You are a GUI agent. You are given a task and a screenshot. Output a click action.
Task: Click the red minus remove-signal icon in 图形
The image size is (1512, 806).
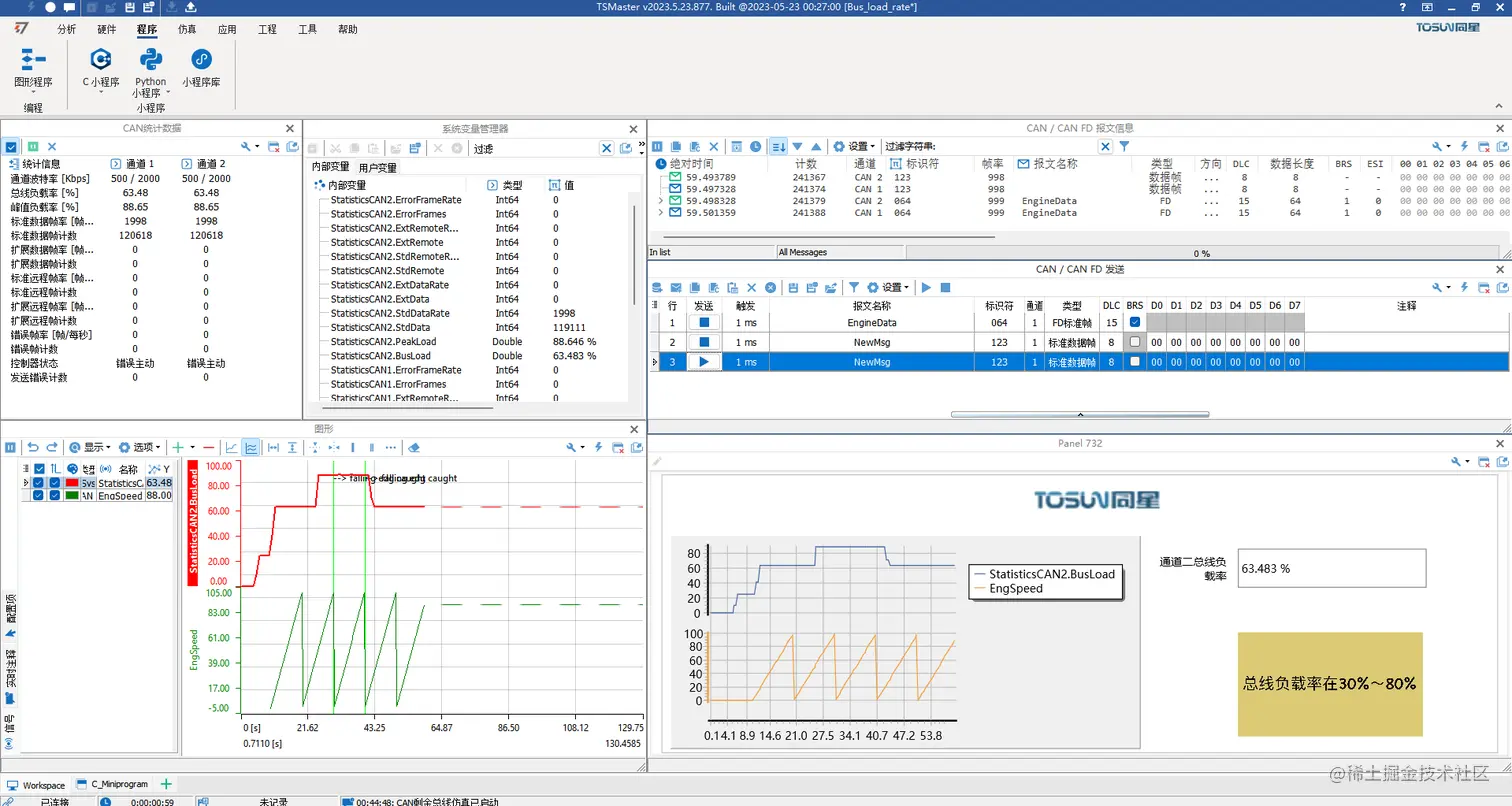[208, 447]
